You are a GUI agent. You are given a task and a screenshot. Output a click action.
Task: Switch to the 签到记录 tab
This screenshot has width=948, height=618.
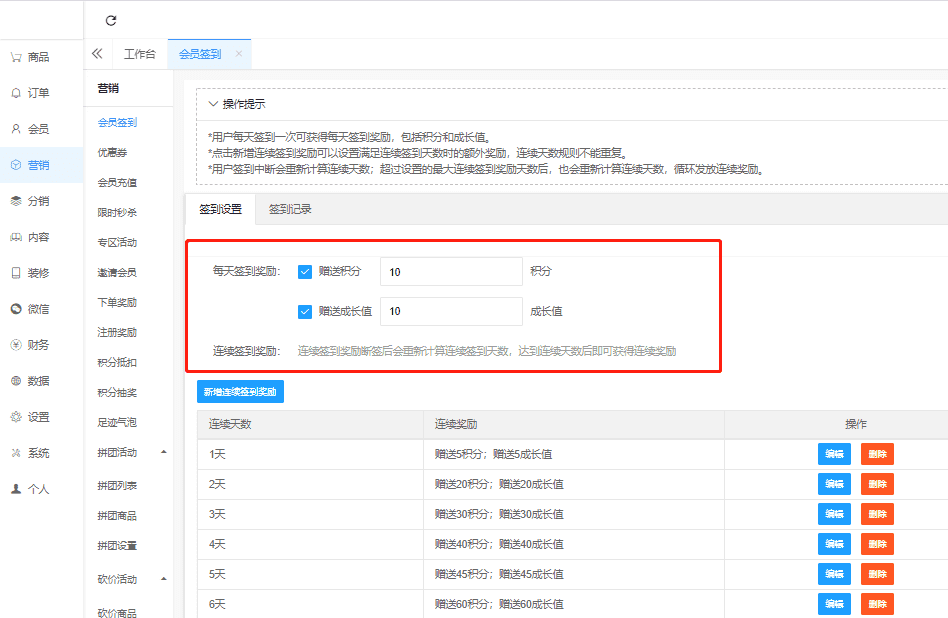click(290, 209)
